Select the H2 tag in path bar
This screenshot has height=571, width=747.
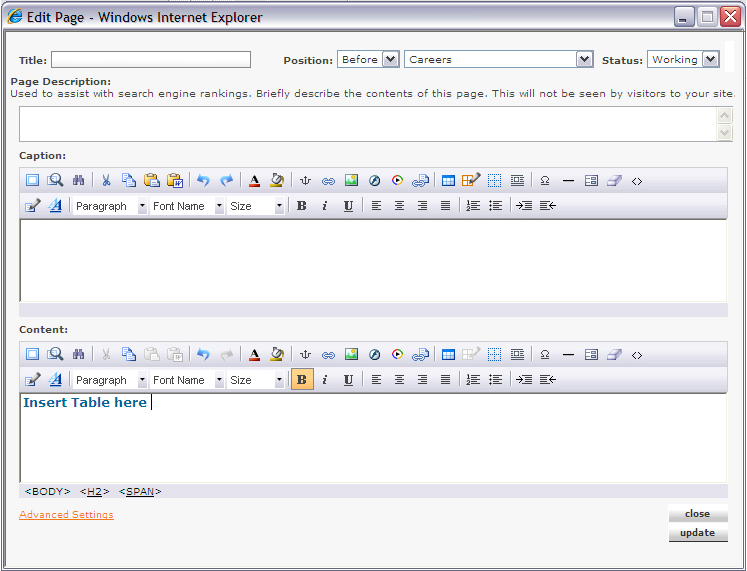(x=94, y=491)
